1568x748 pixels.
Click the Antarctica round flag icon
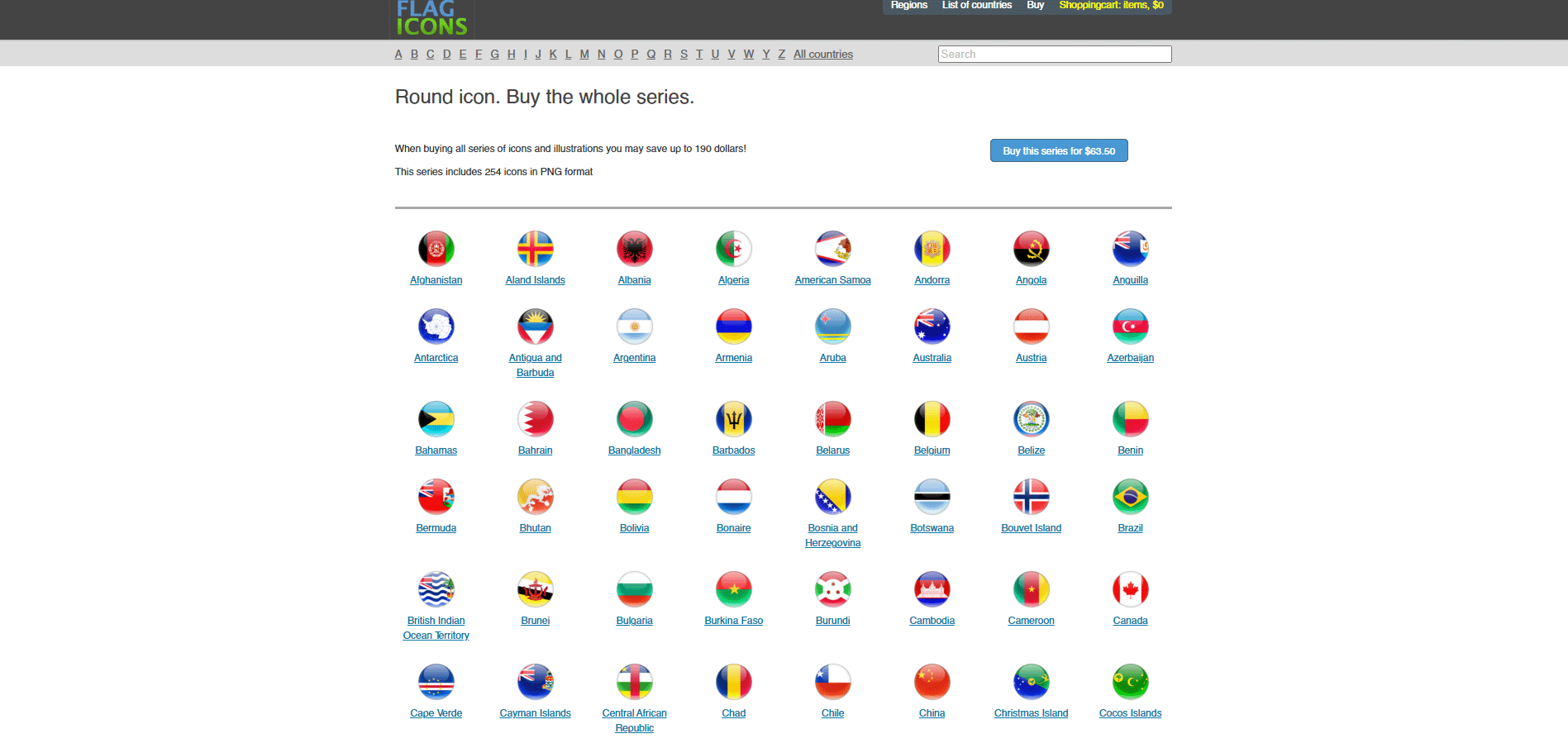[x=436, y=326]
